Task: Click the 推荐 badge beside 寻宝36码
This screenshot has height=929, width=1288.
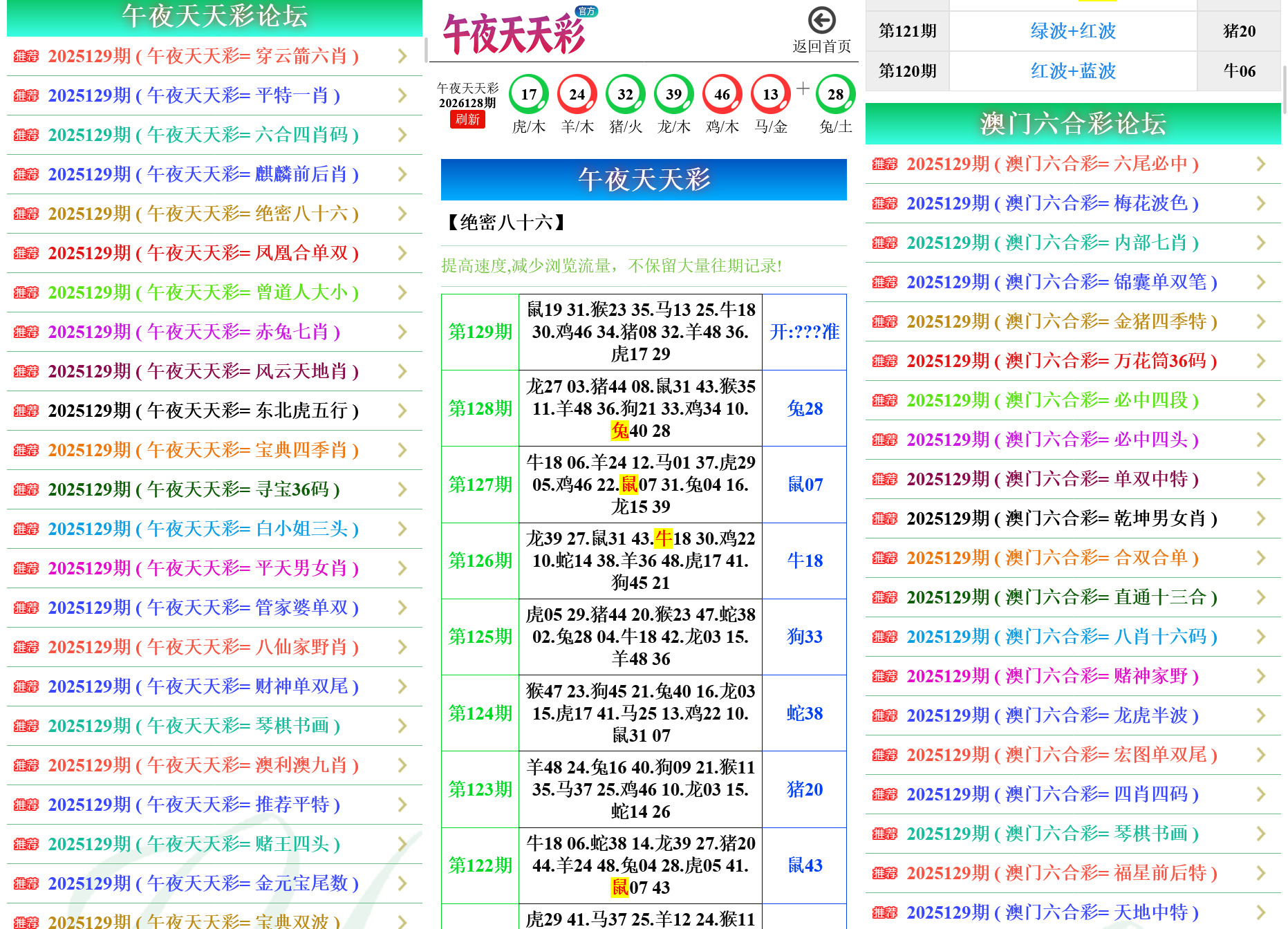Action: tap(26, 489)
